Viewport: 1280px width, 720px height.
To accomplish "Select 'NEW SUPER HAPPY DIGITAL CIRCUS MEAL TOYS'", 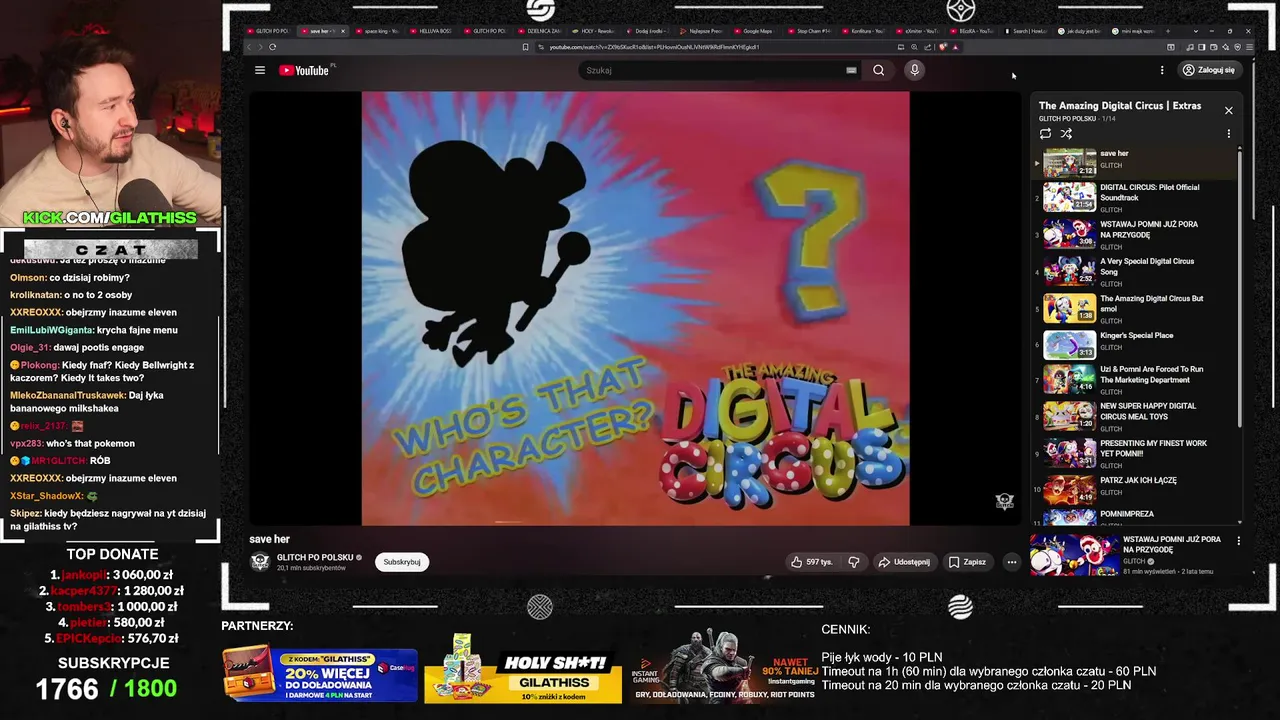I will coord(1134,417).
